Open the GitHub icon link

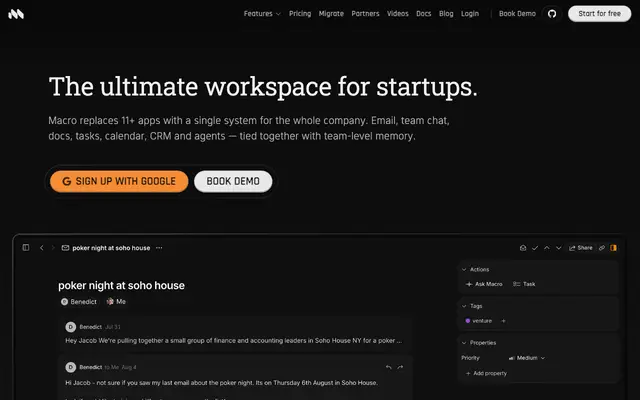552,14
